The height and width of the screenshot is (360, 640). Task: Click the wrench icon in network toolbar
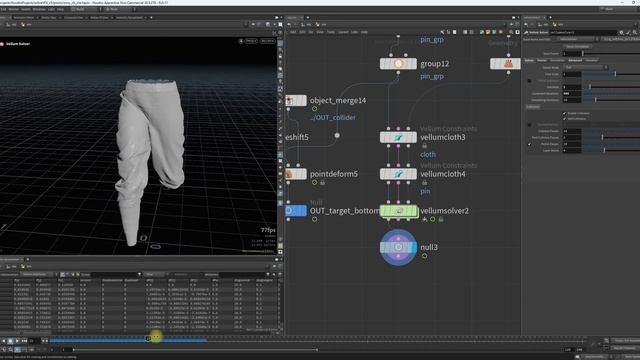(442, 32)
